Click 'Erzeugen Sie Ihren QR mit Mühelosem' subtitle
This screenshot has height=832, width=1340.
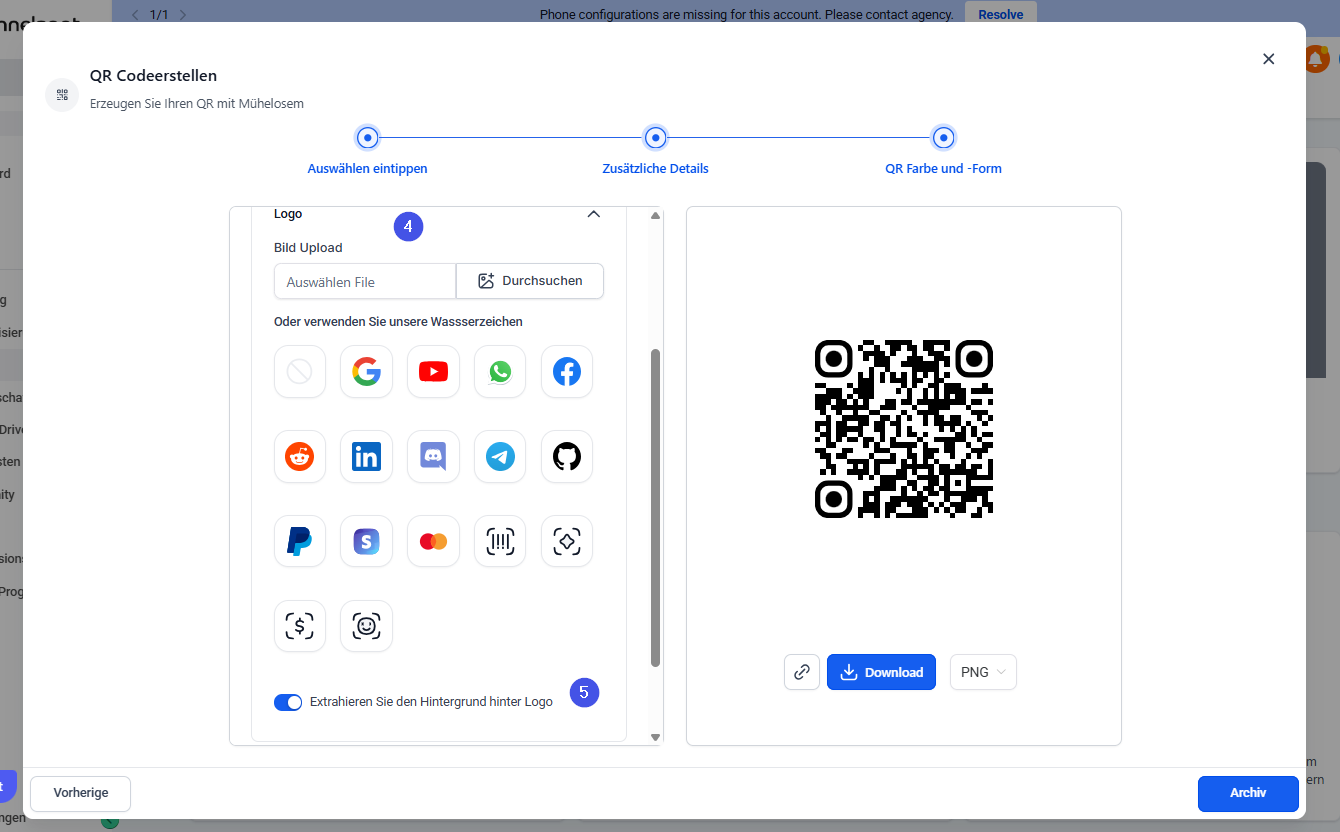(x=197, y=103)
